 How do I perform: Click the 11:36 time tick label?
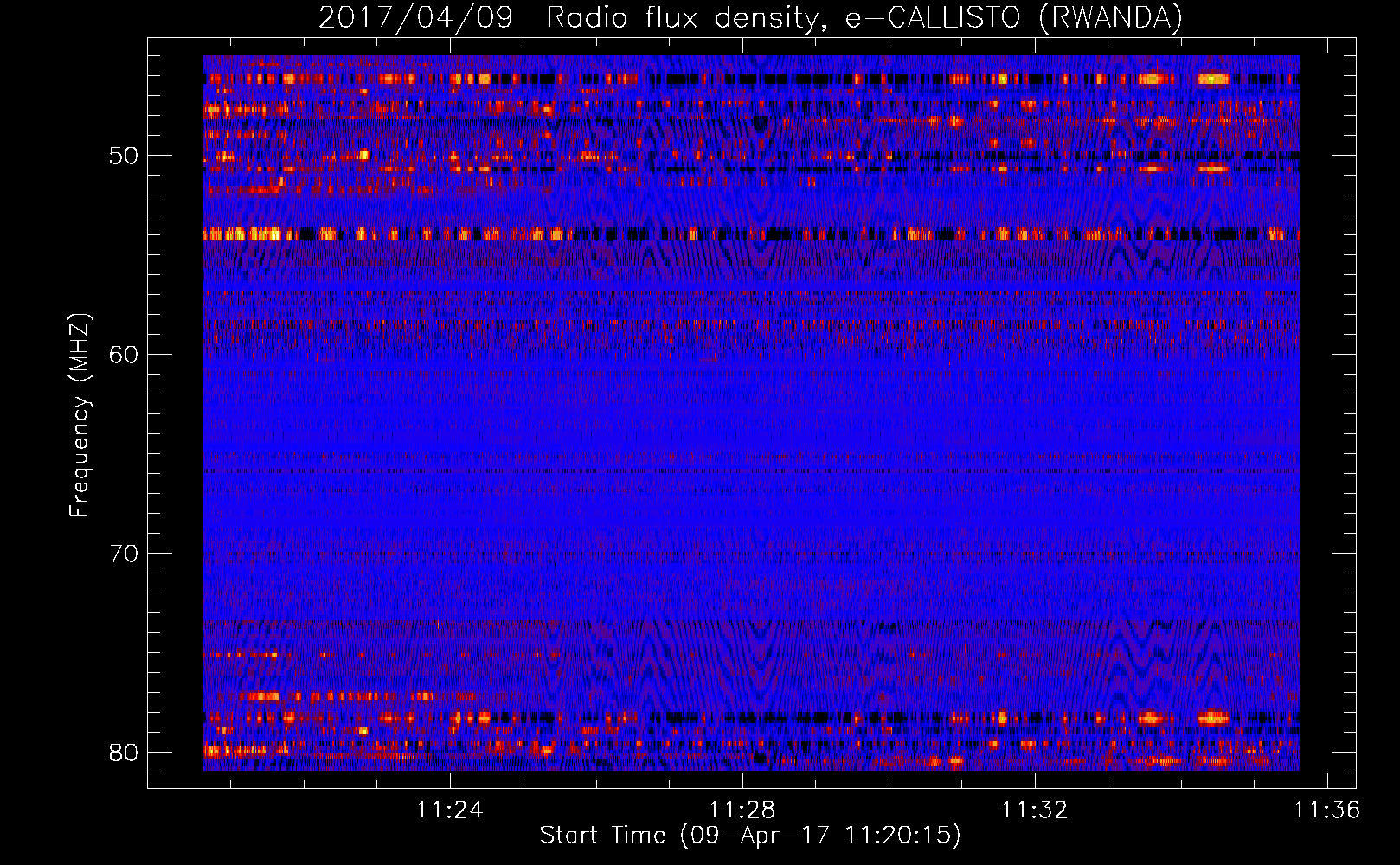click(1326, 810)
